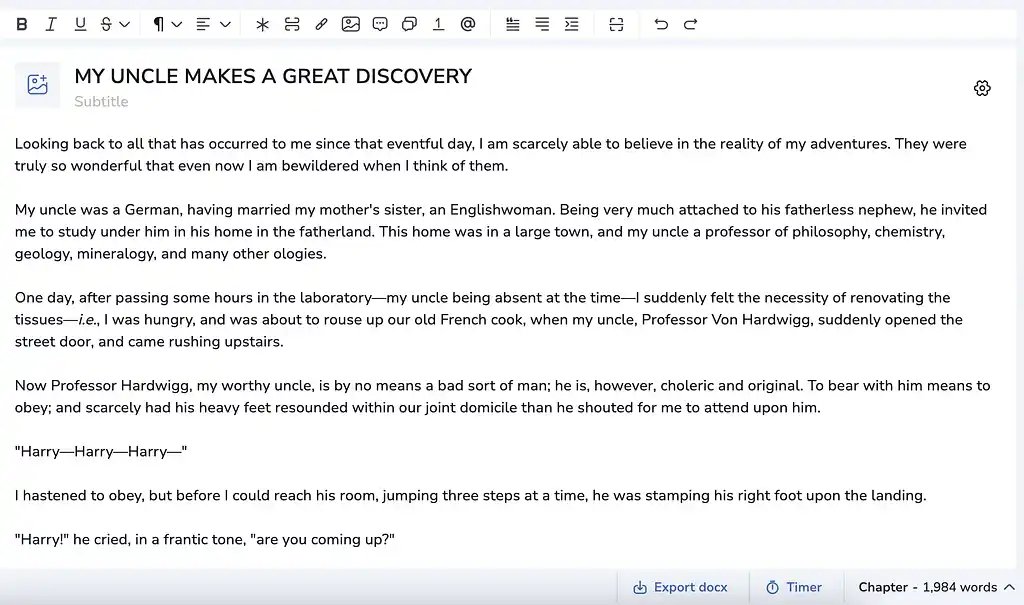1024x605 pixels.
Task: Start the Timer
Action: 793,587
